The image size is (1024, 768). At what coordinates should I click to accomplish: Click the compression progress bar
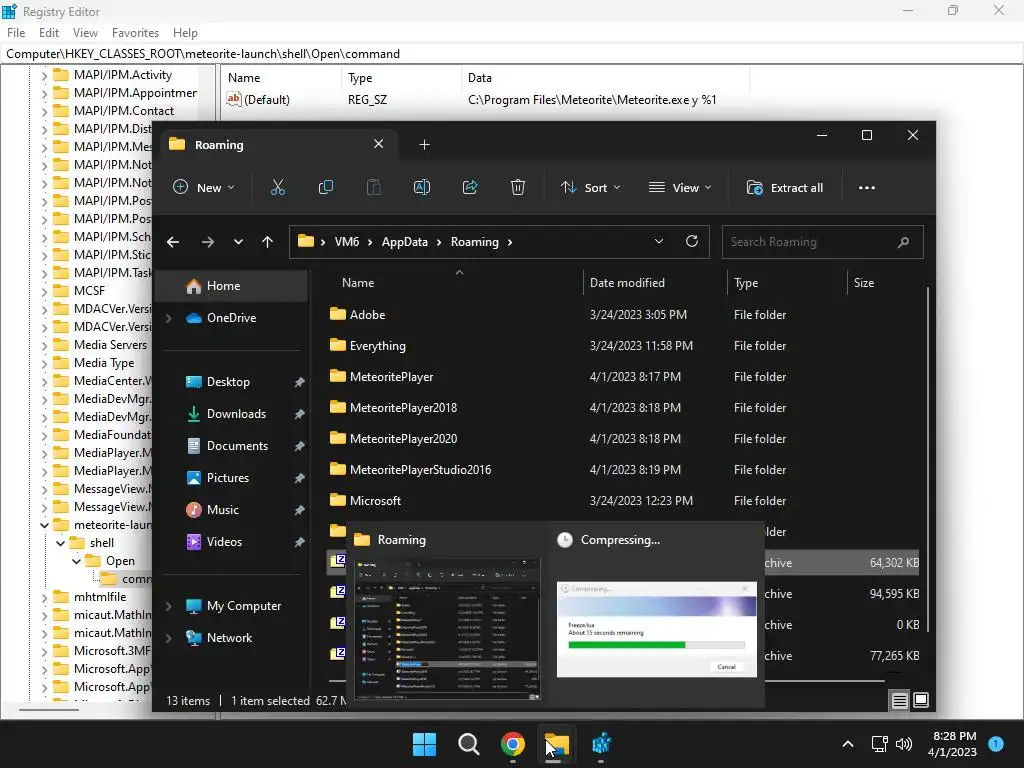[656, 645]
